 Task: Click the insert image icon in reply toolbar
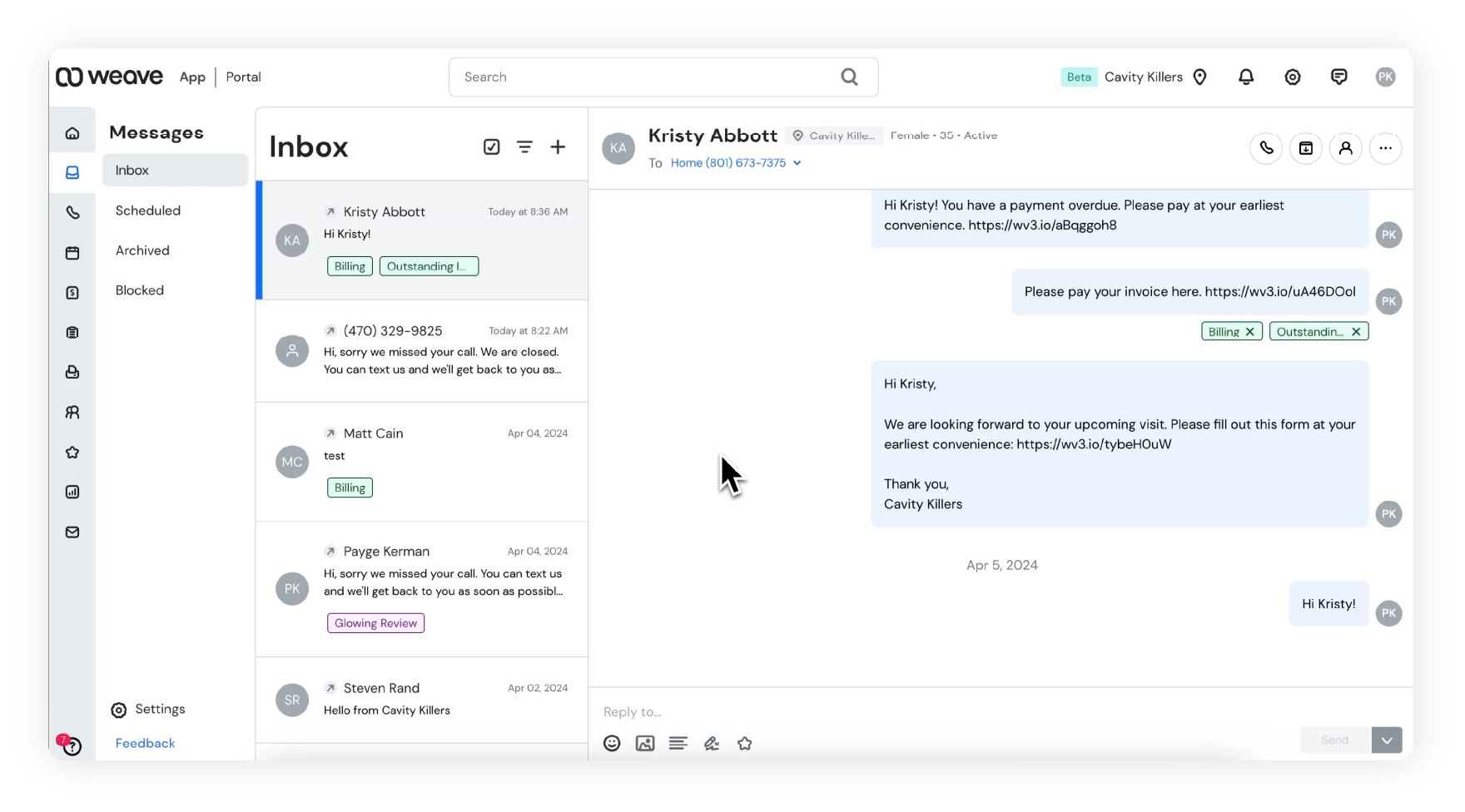(x=645, y=743)
